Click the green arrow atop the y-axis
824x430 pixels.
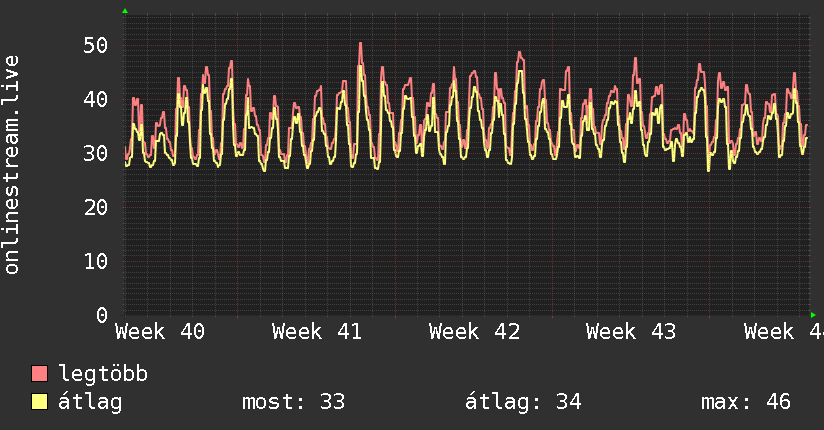[x=125, y=11]
